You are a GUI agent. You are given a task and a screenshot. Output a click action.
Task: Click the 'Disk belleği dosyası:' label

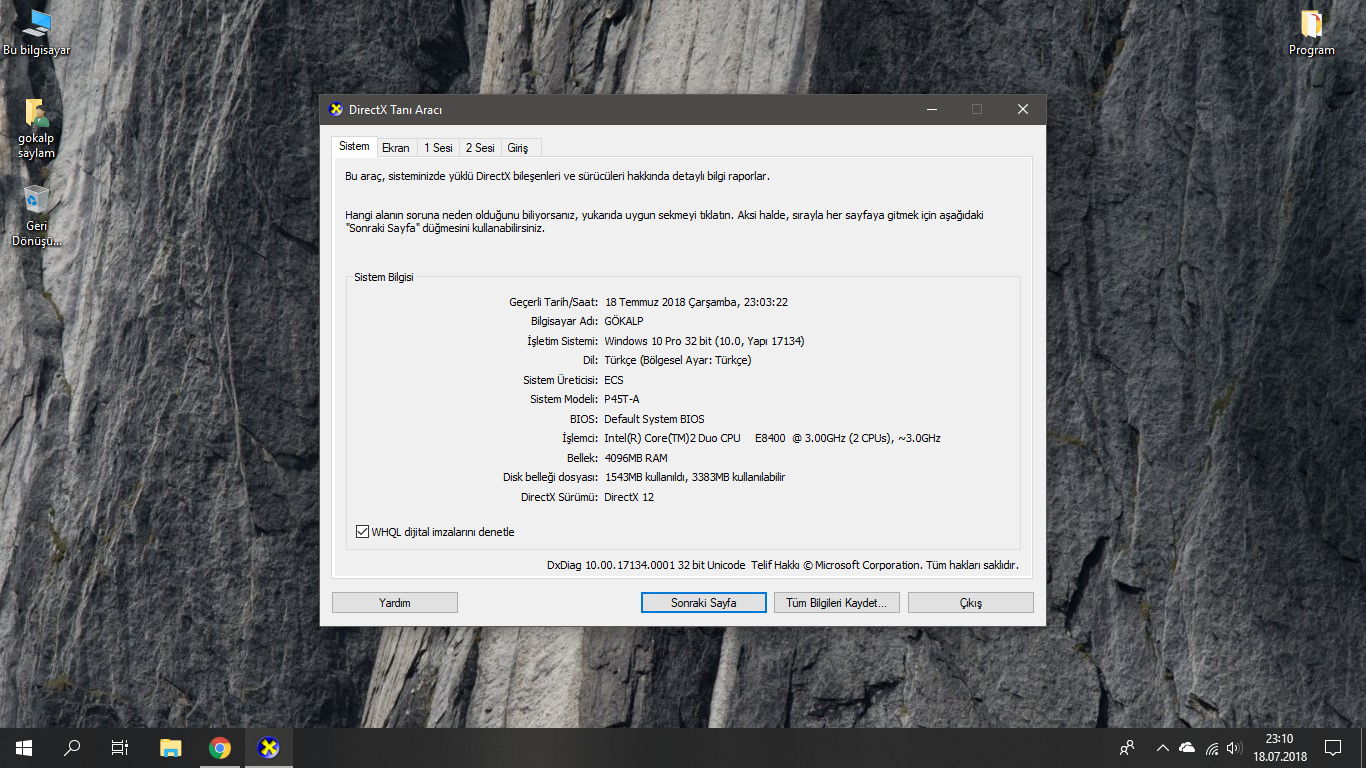point(551,477)
